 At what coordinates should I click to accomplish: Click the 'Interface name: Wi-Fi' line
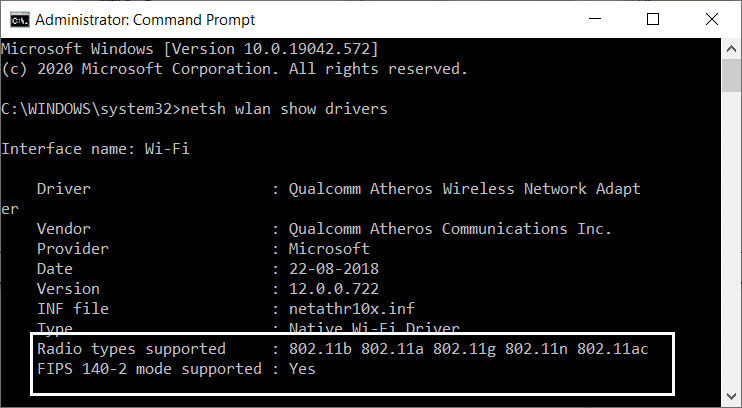pos(95,148)
